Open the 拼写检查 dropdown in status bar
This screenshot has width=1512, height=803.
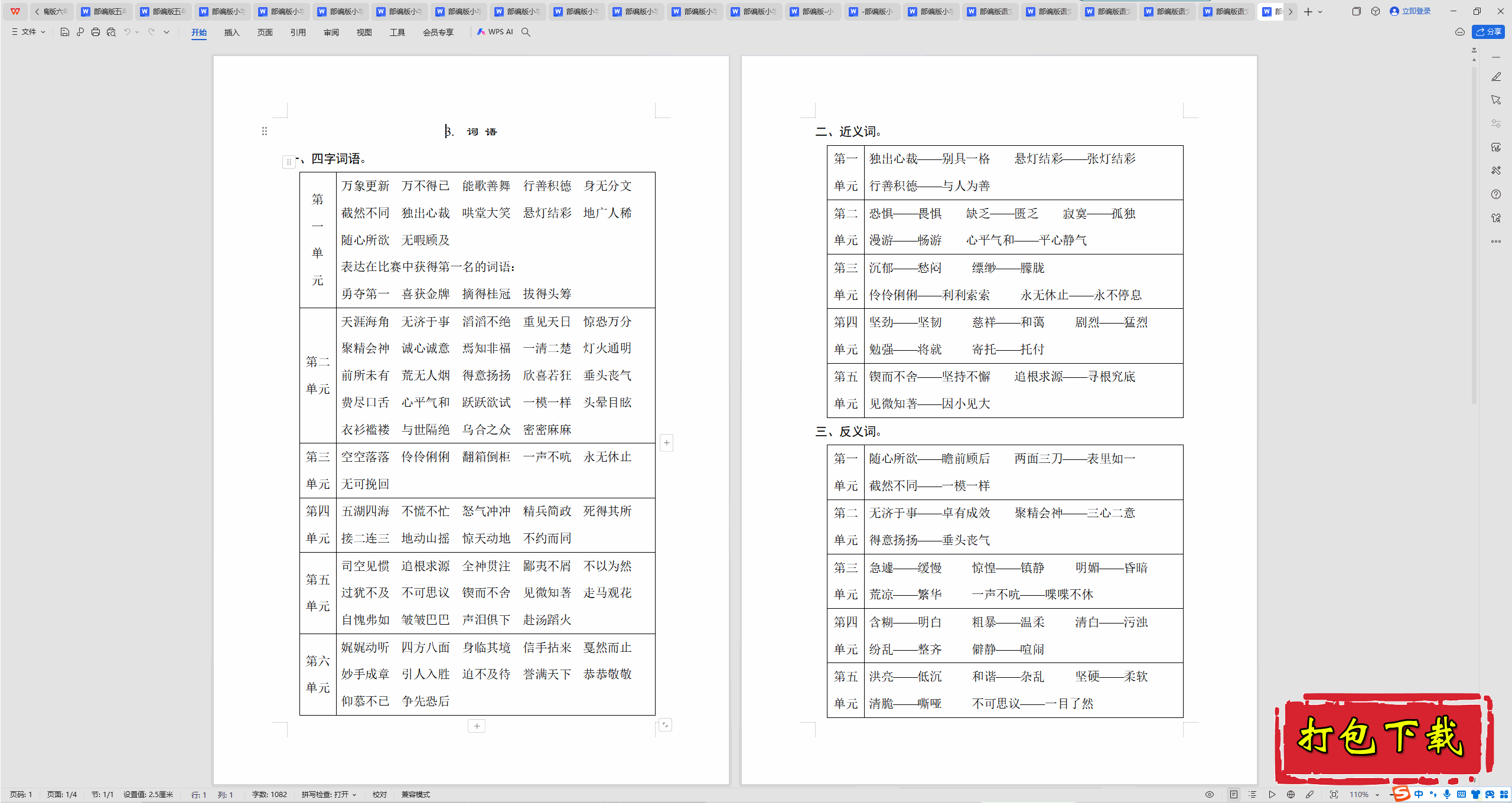(329, 795)
